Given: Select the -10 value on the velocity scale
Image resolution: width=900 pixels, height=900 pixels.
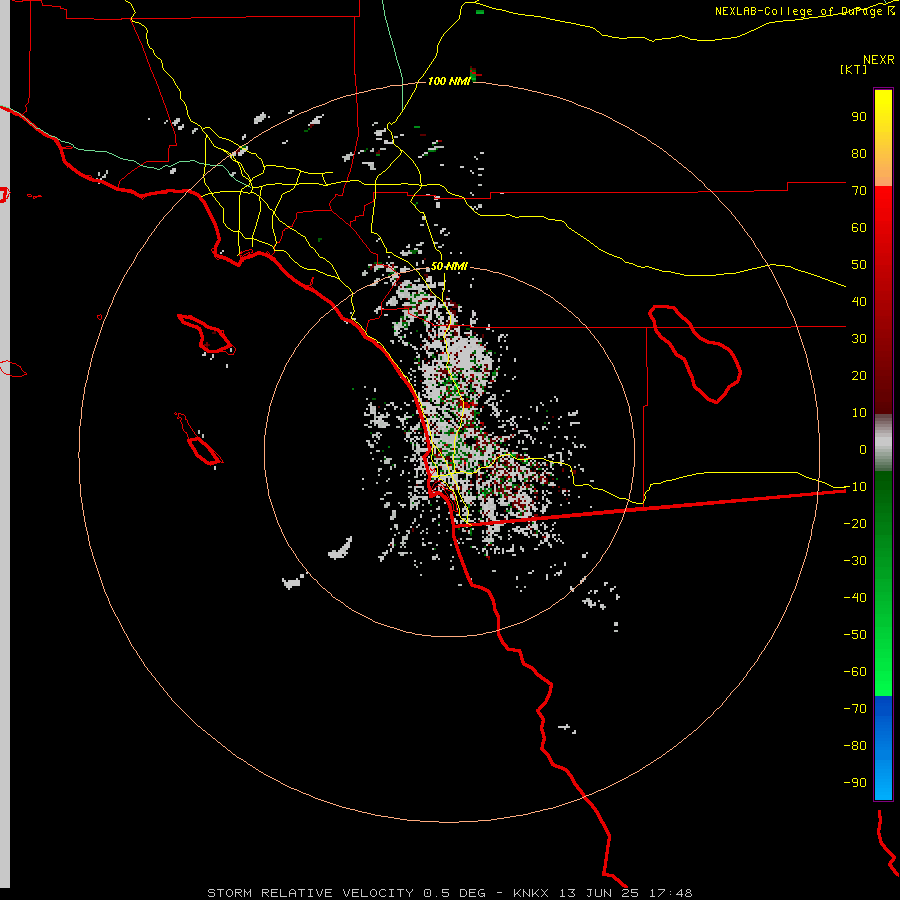Looking at the screenshot, I should point(855,487).
